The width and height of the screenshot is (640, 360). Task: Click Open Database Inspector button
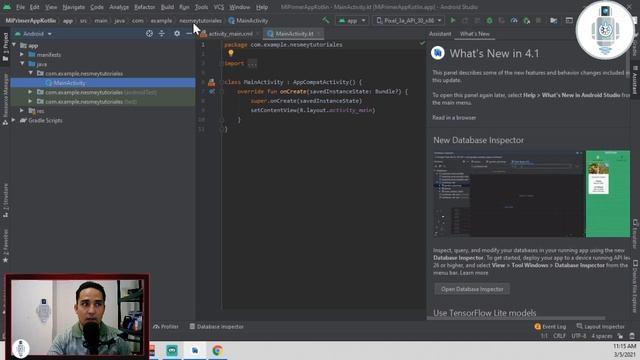point(472,289)
